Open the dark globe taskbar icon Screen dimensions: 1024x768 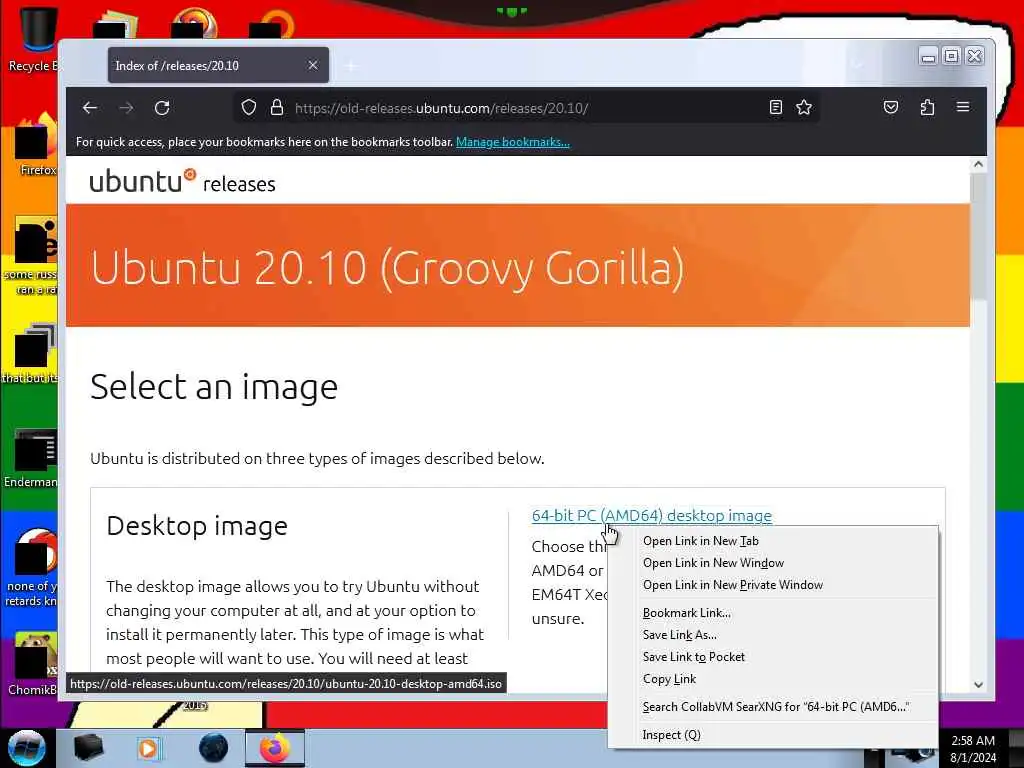tap(214, 748)
